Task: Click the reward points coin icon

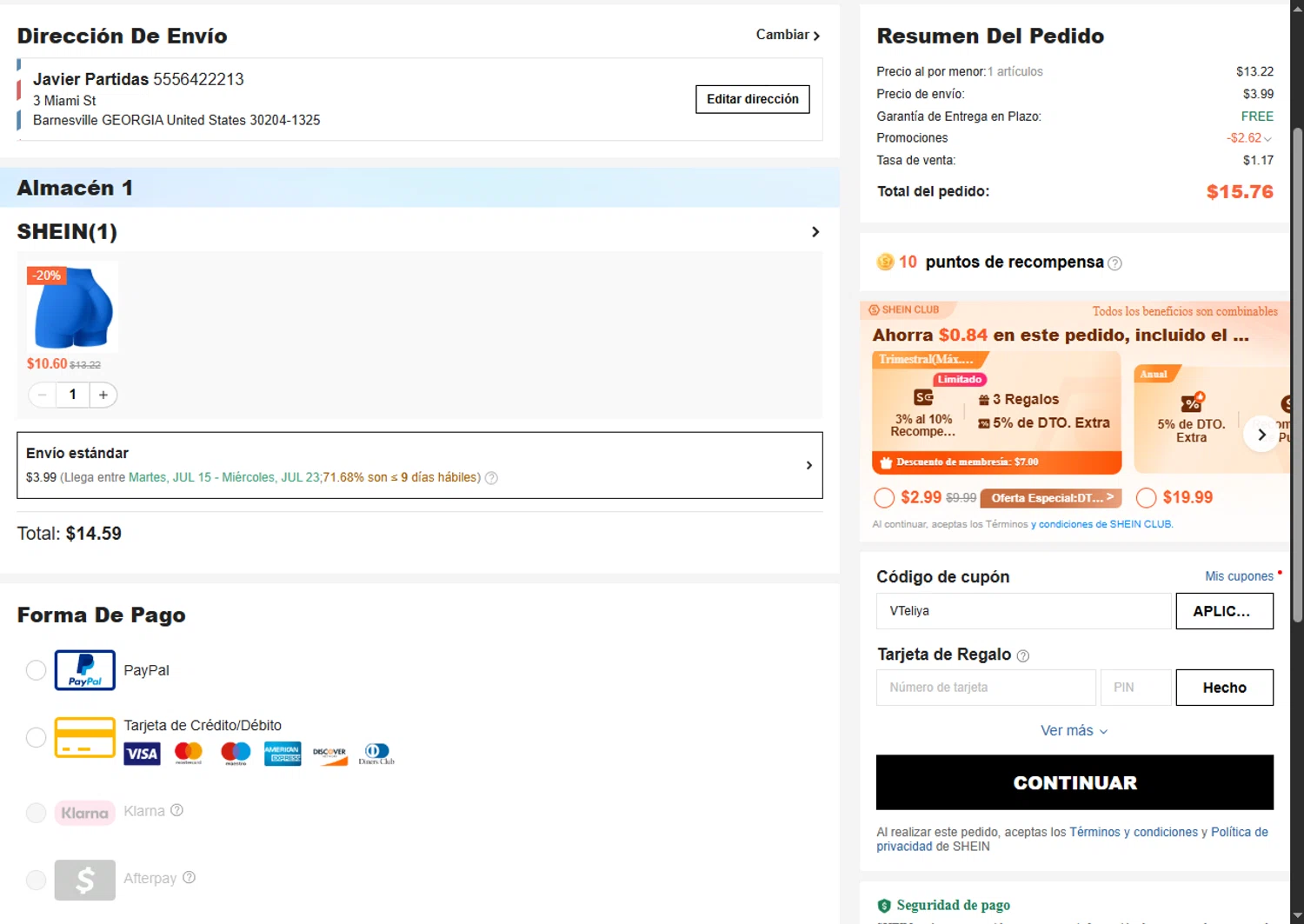Action: coord(885,262)
